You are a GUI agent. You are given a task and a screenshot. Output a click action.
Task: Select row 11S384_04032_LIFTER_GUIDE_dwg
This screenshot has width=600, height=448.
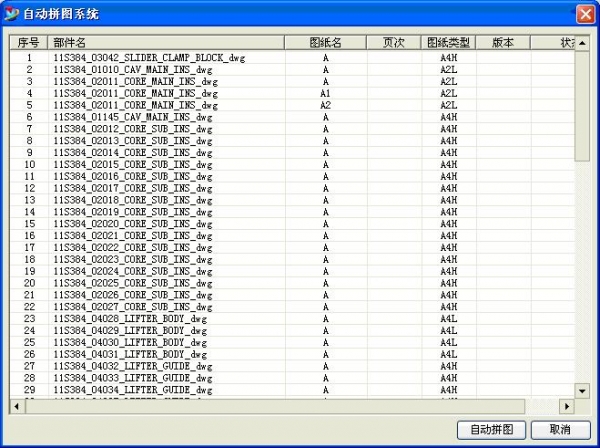[x=132, y=366]
